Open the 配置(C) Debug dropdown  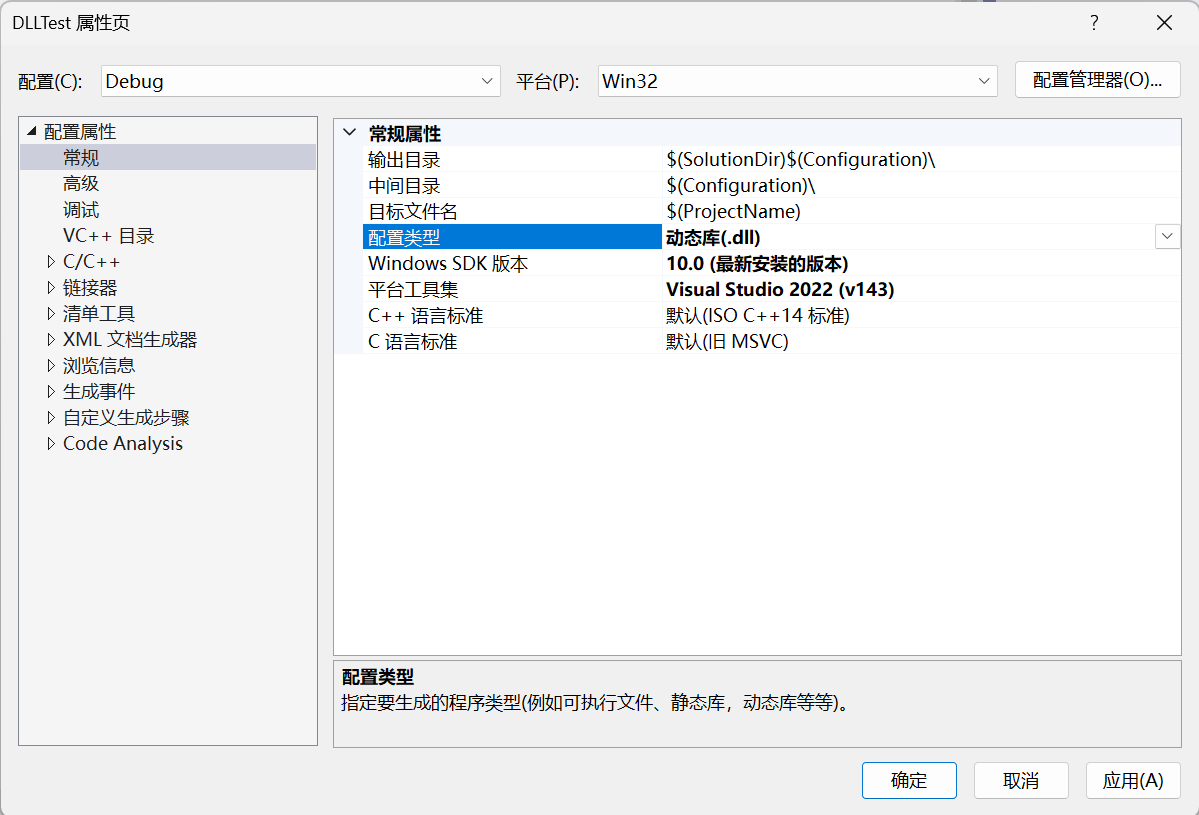(x=301, y=81)
